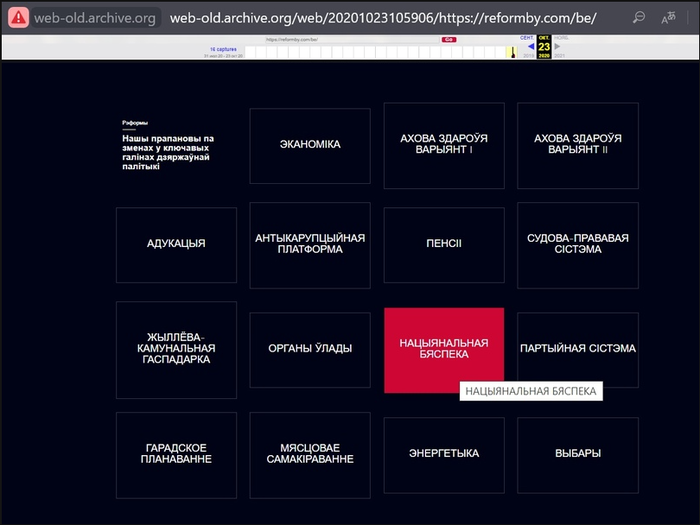The height and width of the screenshot is (525, 700).
Task: Open the Выбары tile
Action: 577,453
